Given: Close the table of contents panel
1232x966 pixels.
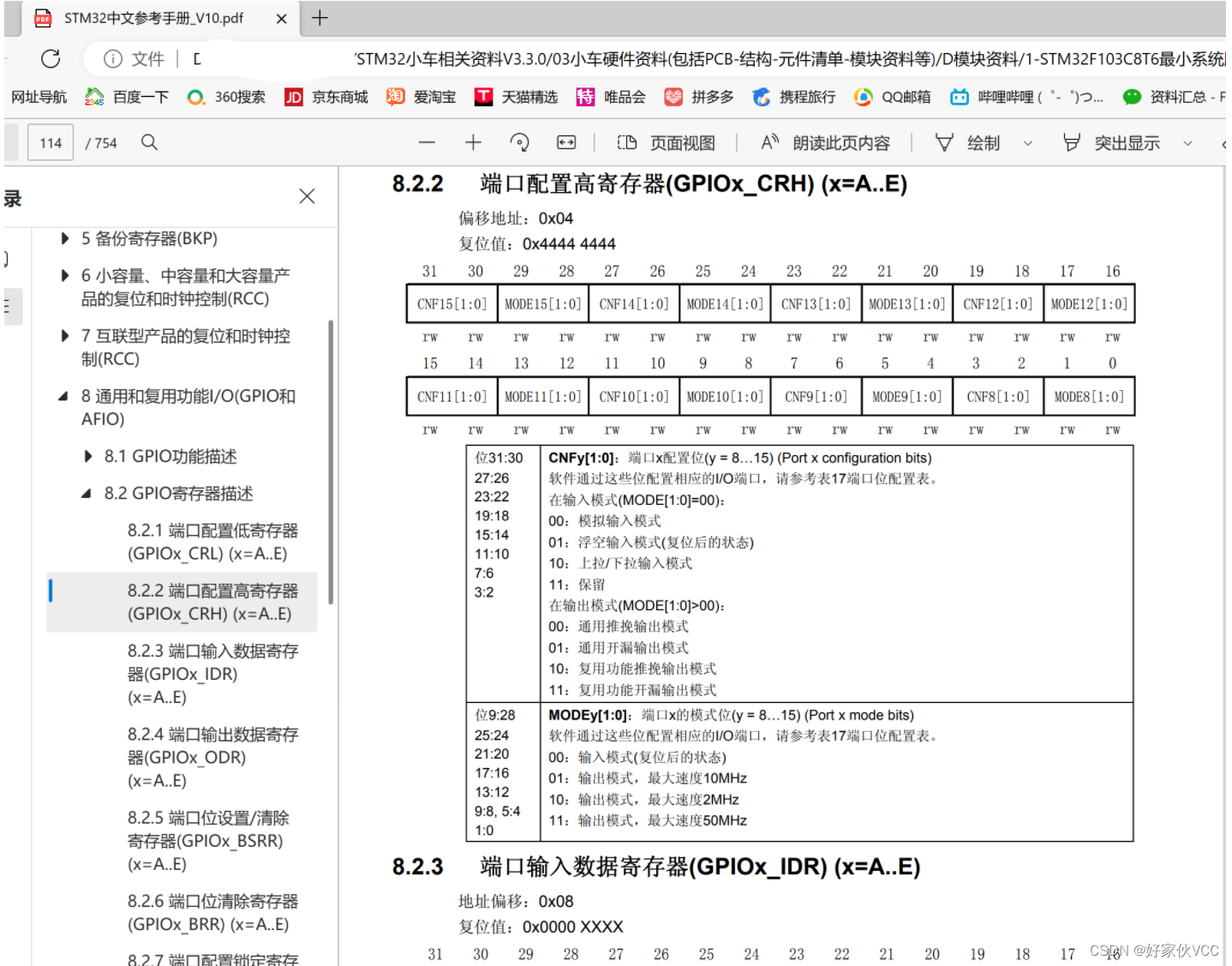Looking at the screenshot, I should [x=307, y=196].
